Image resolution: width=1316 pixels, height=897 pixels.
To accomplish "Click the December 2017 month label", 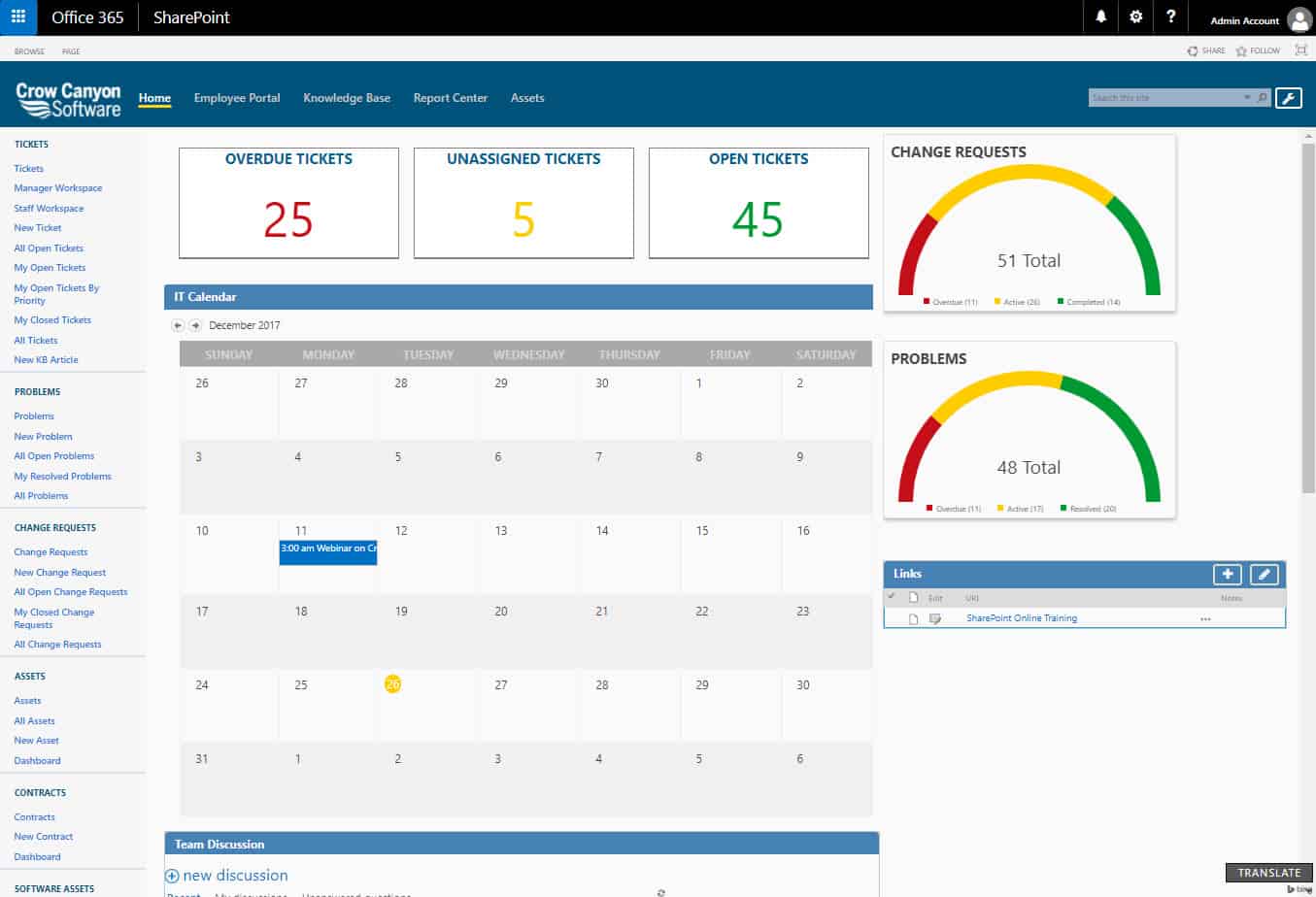I will tap(244, 325).
